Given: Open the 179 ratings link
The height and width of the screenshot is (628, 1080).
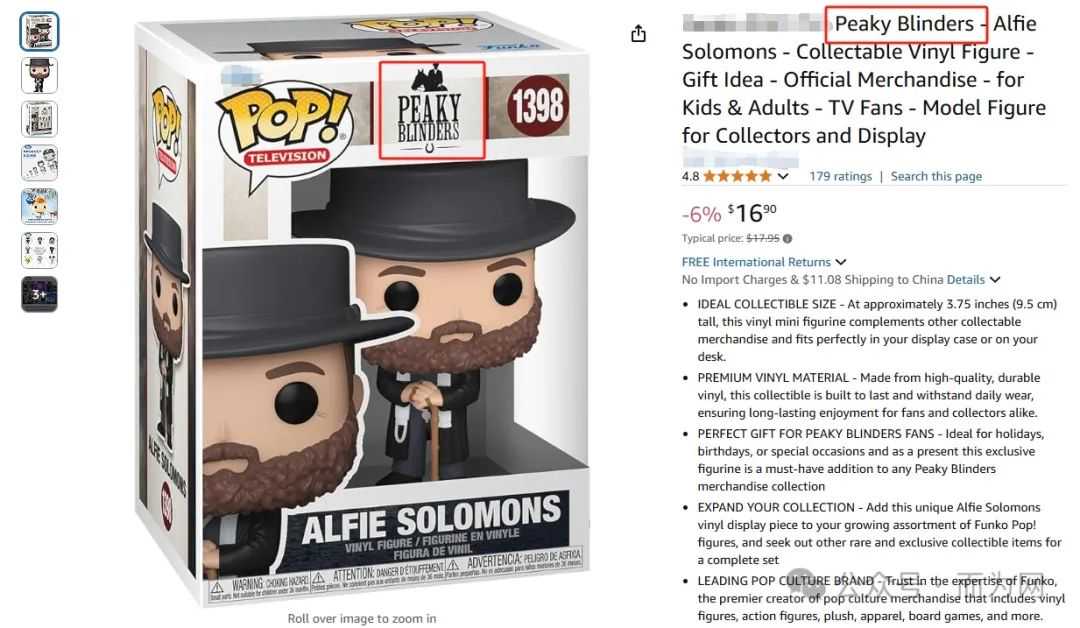Looking at the screenshot, I should point(840,176).
